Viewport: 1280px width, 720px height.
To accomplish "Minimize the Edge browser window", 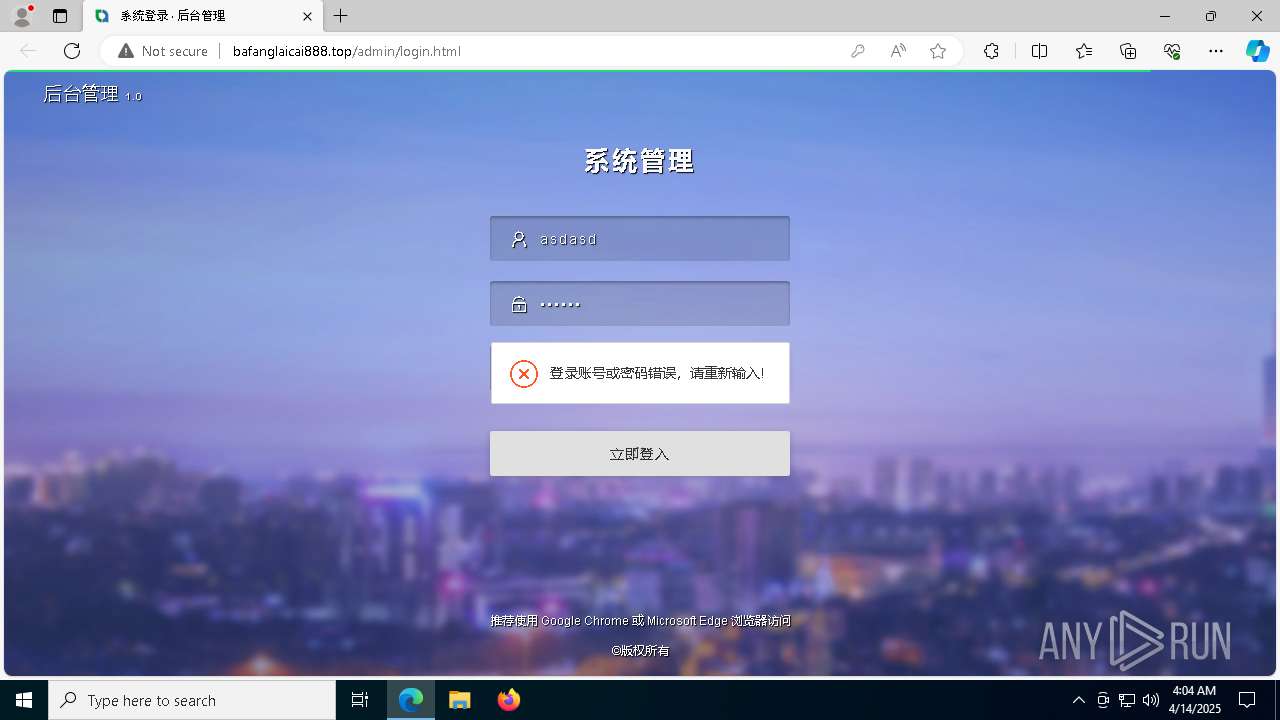I will coord(1165,16).
